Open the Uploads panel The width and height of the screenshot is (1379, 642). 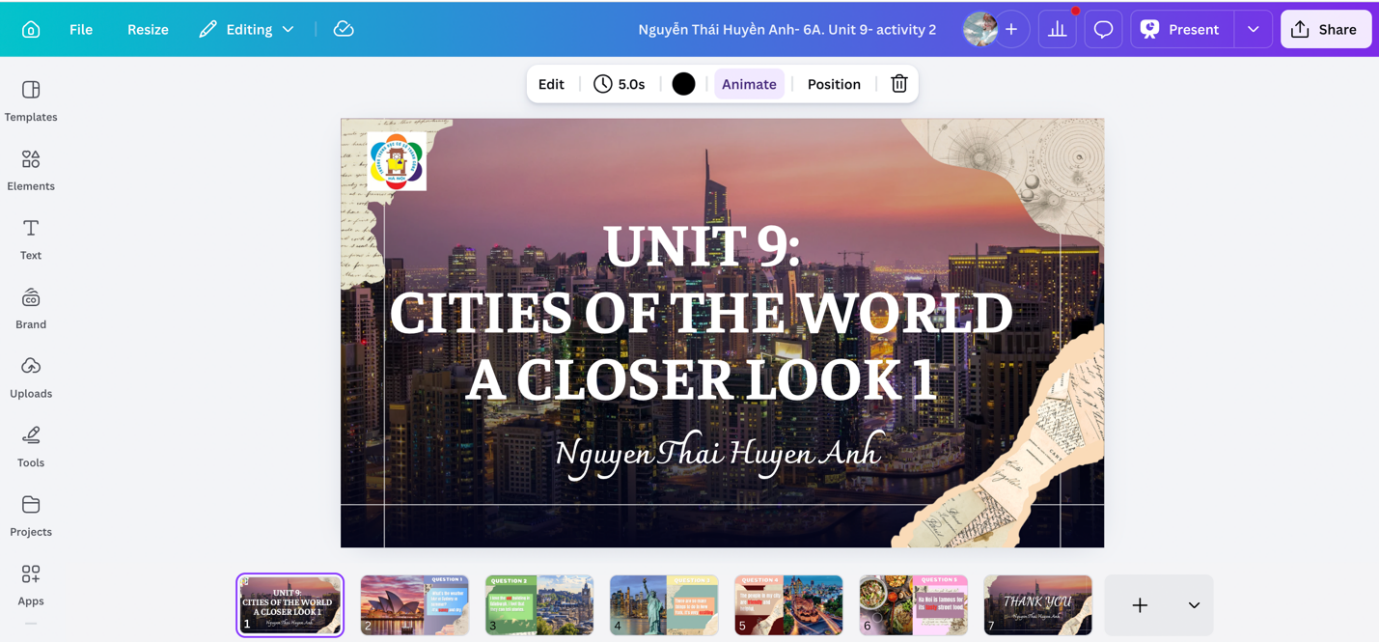click(31, 377)
